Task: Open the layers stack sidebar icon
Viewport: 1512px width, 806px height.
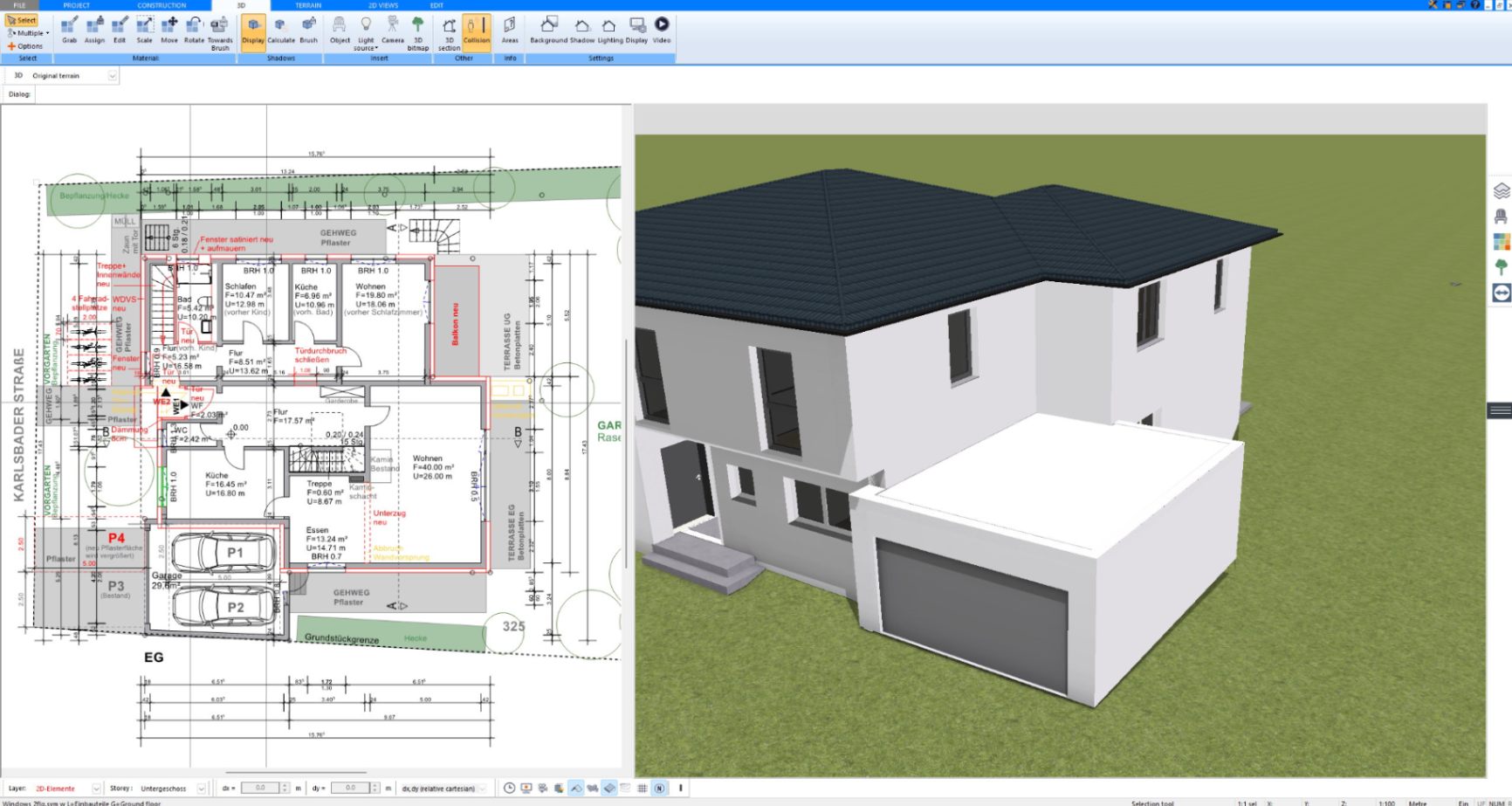Action: click(x=1502, y=190)
